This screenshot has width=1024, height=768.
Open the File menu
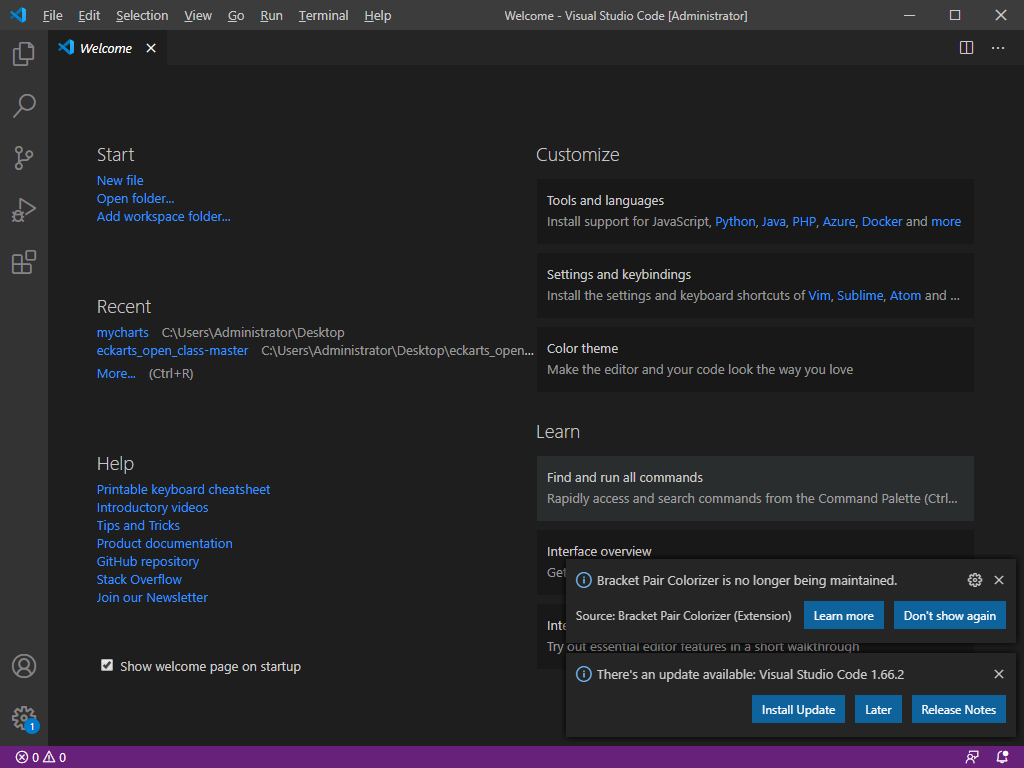(x=52, y=16)
